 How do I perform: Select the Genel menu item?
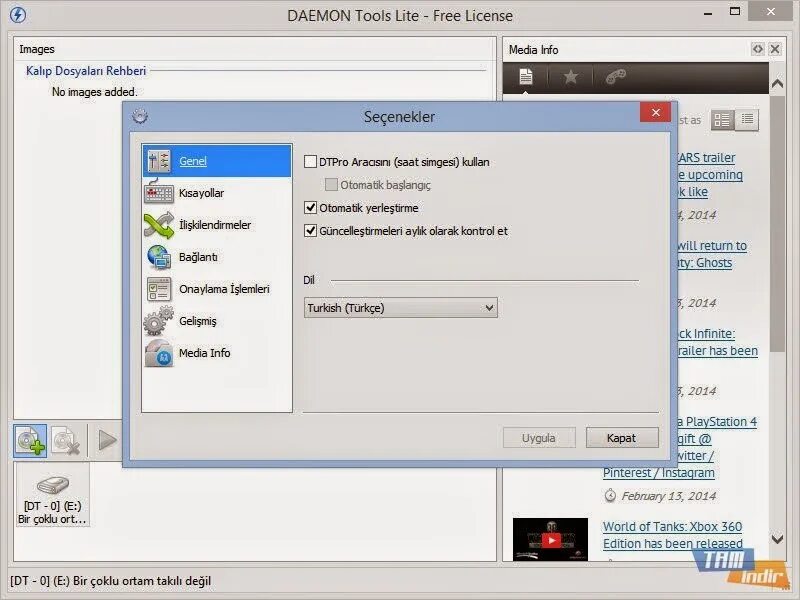click(x=217, y=161)
